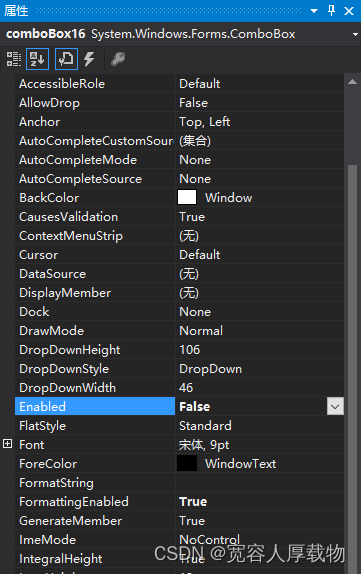
Task: Select ContextMenuStrip property
Action: [x=71, y=236]
